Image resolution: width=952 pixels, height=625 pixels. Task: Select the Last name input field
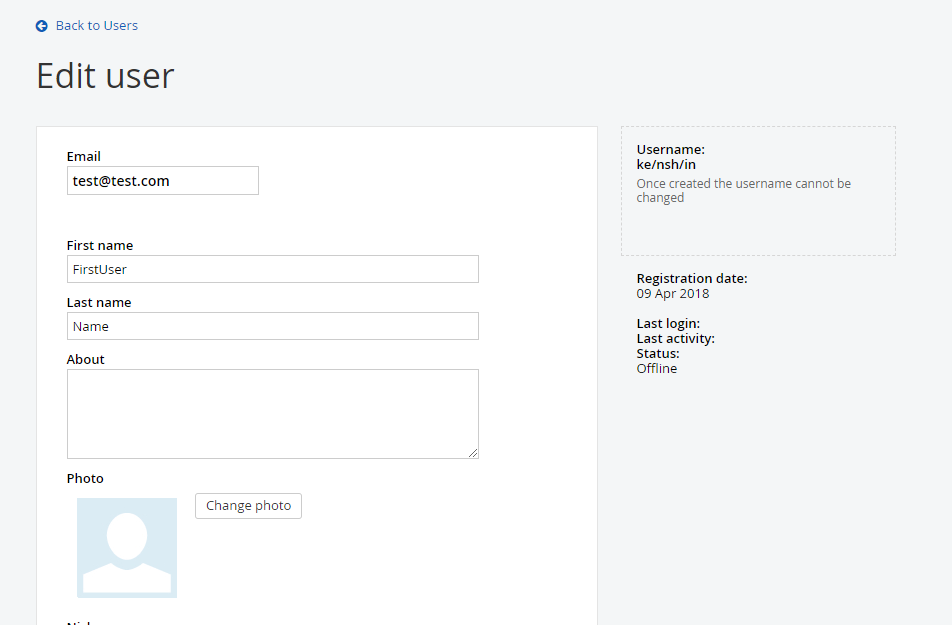click(273, 326)
